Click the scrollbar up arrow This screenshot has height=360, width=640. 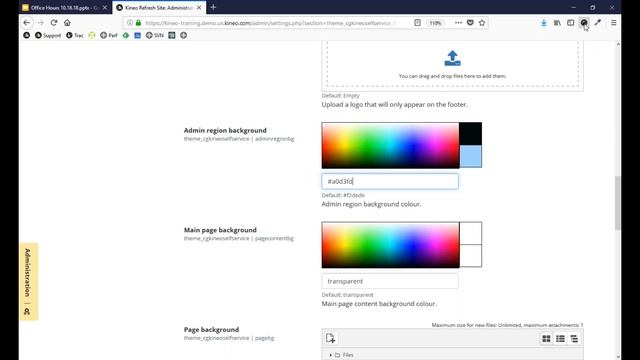(618, 44)
